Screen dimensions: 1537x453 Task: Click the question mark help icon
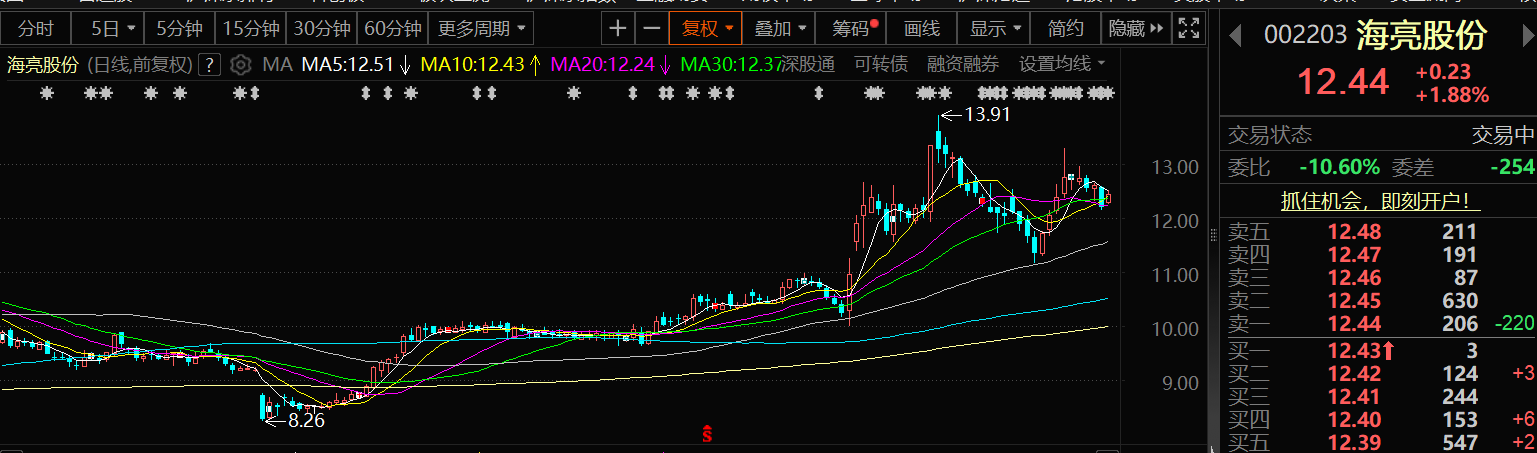coord(209,66)
